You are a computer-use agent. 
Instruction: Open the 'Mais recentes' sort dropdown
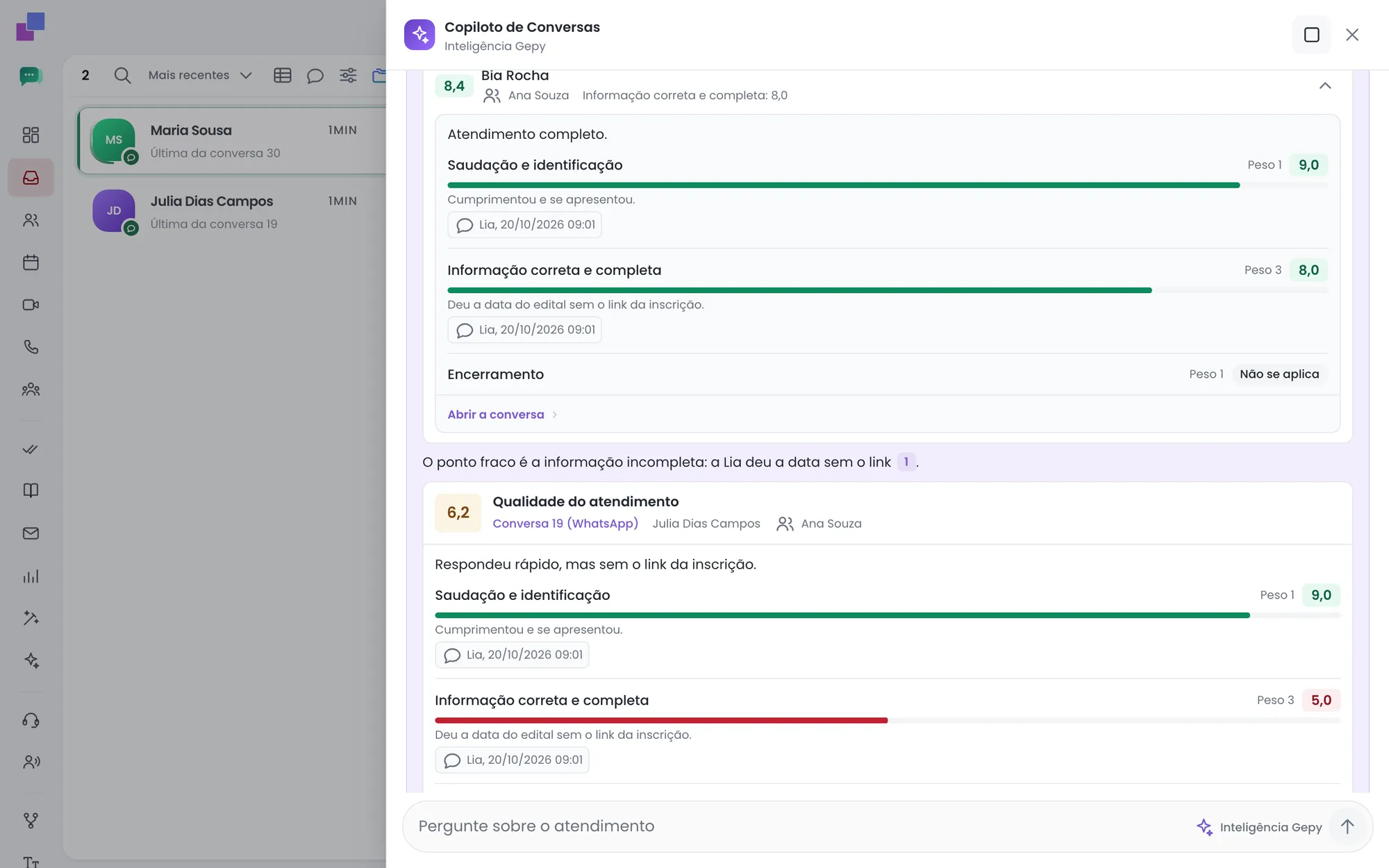click(x=200, y=76)
